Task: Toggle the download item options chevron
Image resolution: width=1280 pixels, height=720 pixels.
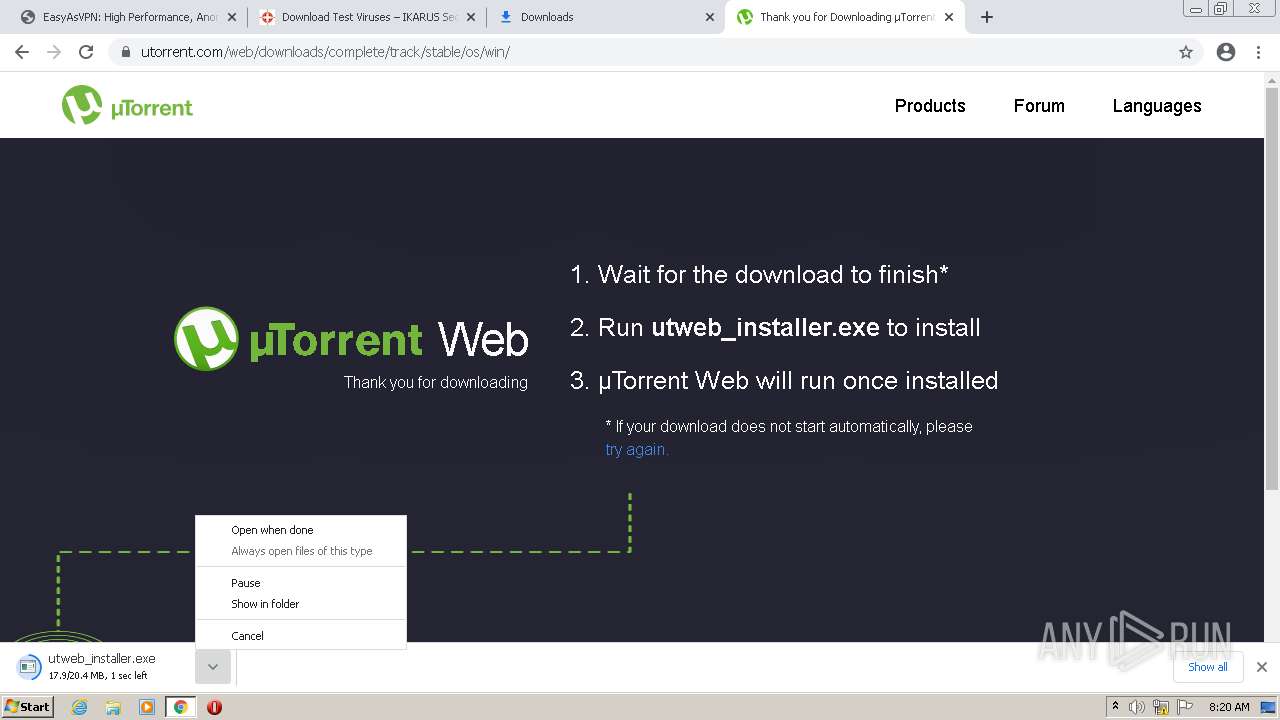Action: (213, 667)
